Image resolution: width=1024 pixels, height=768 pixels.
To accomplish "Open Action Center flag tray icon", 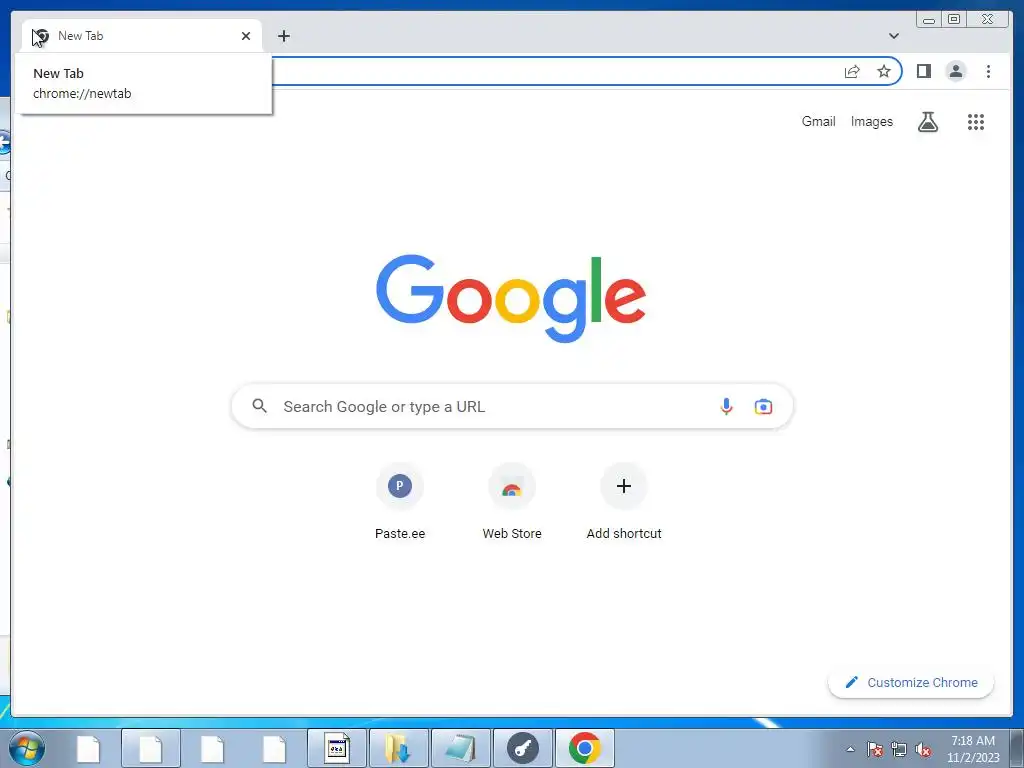I will click(x=875, y=749).
